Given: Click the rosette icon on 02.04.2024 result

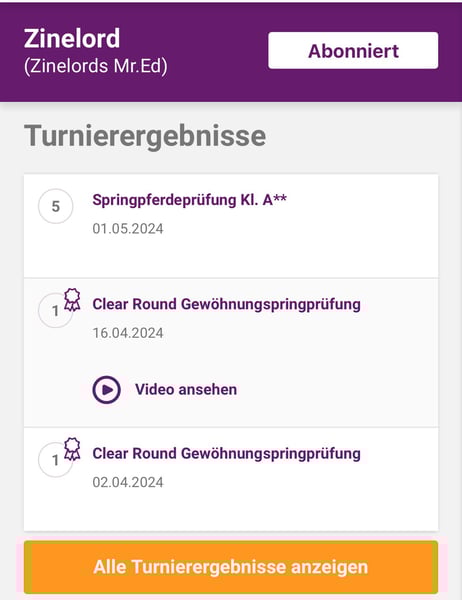Looking at the screenshot, I should coord(72,449).
